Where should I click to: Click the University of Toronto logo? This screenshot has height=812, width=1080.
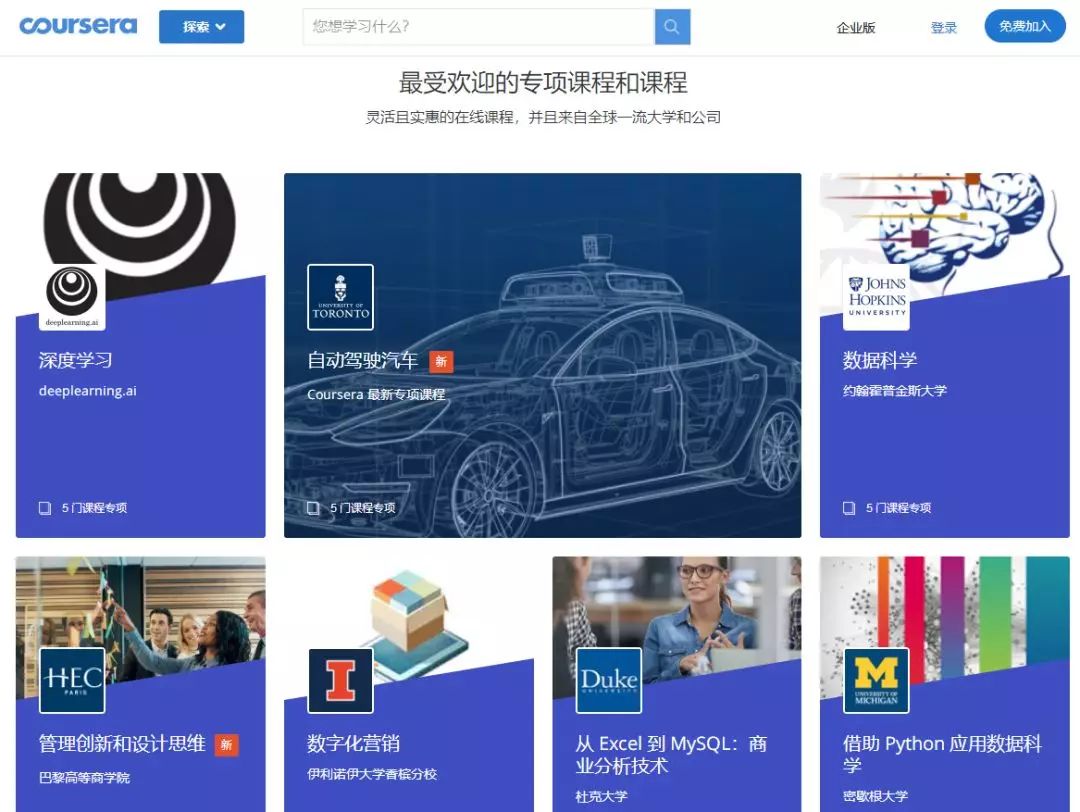click(340, 297)
